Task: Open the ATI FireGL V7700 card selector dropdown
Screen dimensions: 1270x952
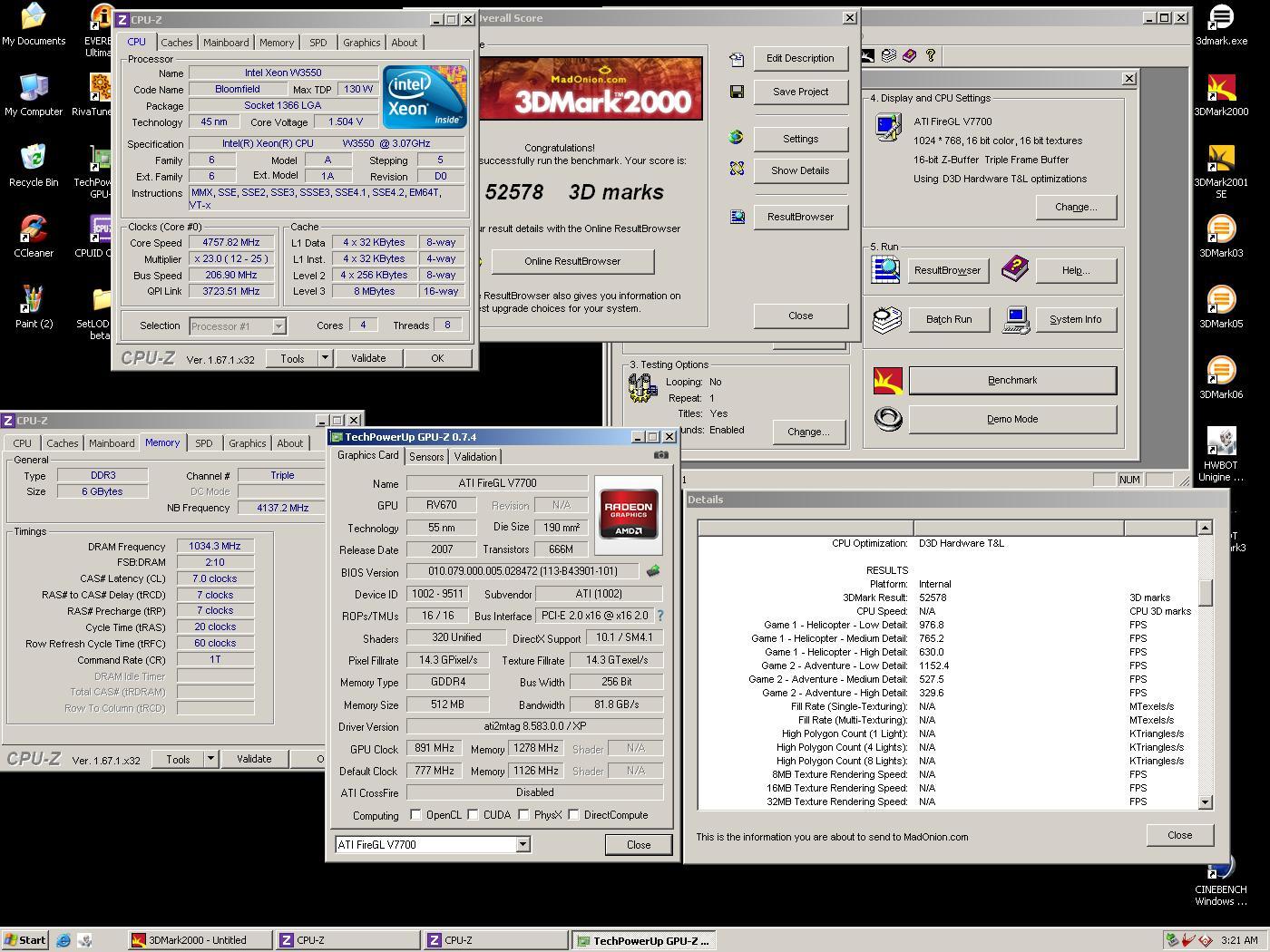Action: [x=523, y=845]
